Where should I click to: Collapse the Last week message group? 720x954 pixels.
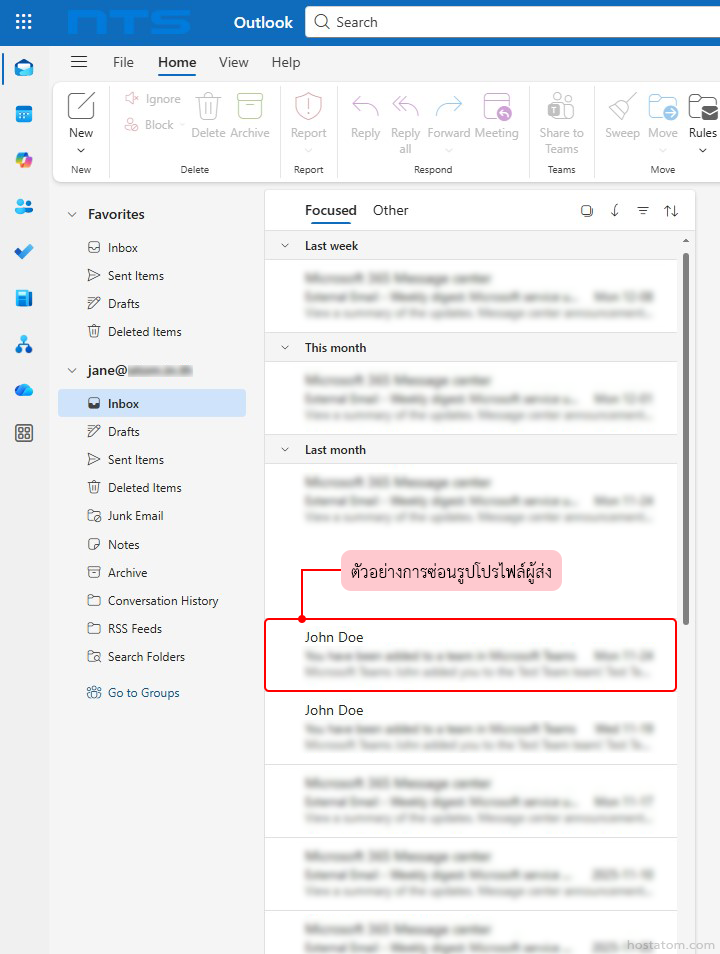[x=285, y=246]
